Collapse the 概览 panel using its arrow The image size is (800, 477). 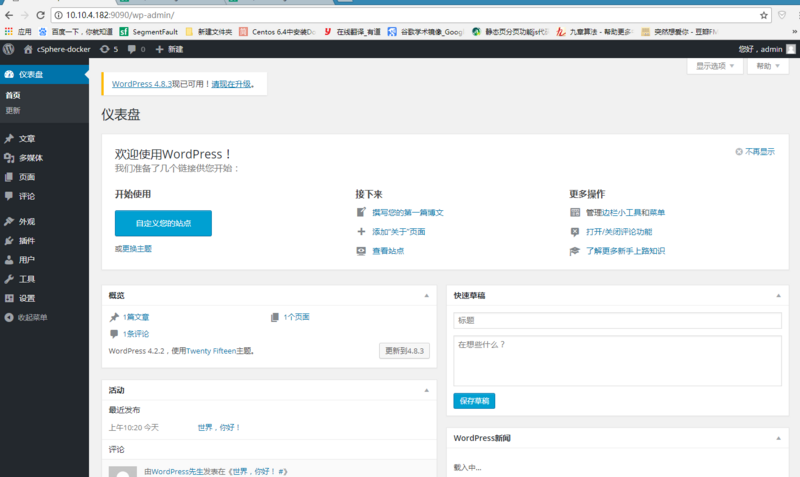point(427,296)
